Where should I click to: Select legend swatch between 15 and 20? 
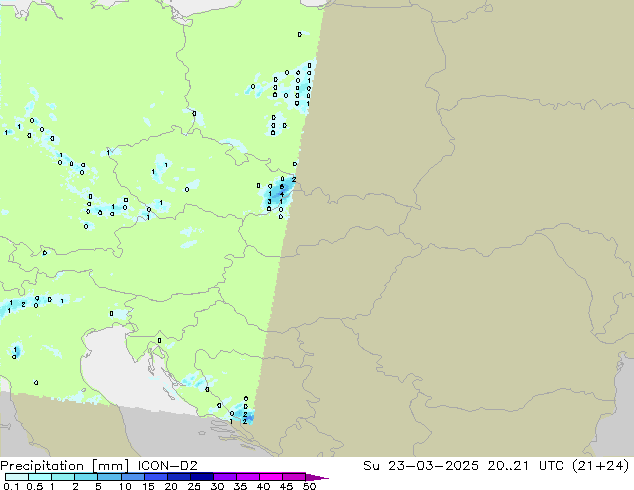[155, 477]
